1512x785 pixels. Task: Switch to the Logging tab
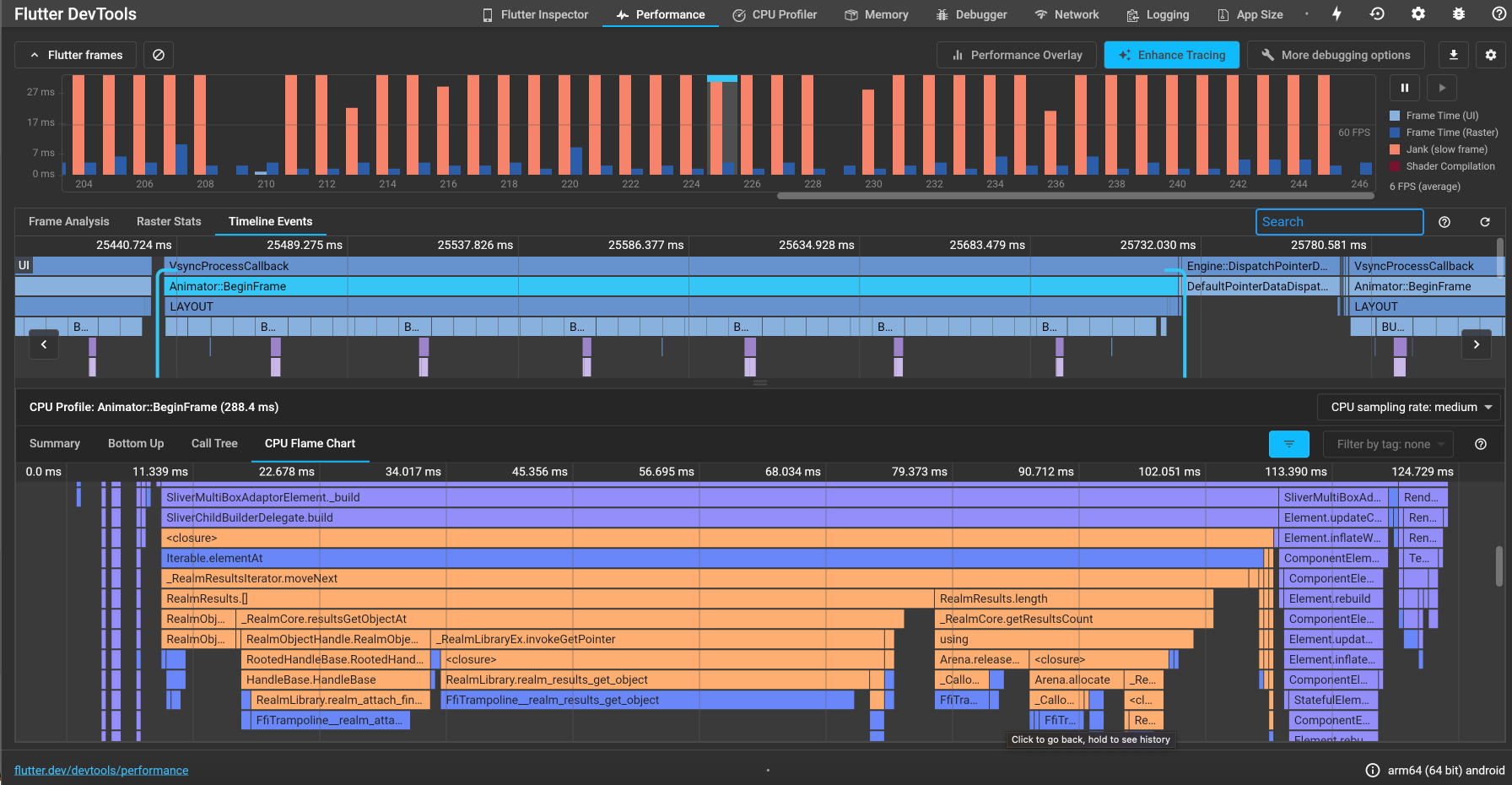(x=1158, y=14)
